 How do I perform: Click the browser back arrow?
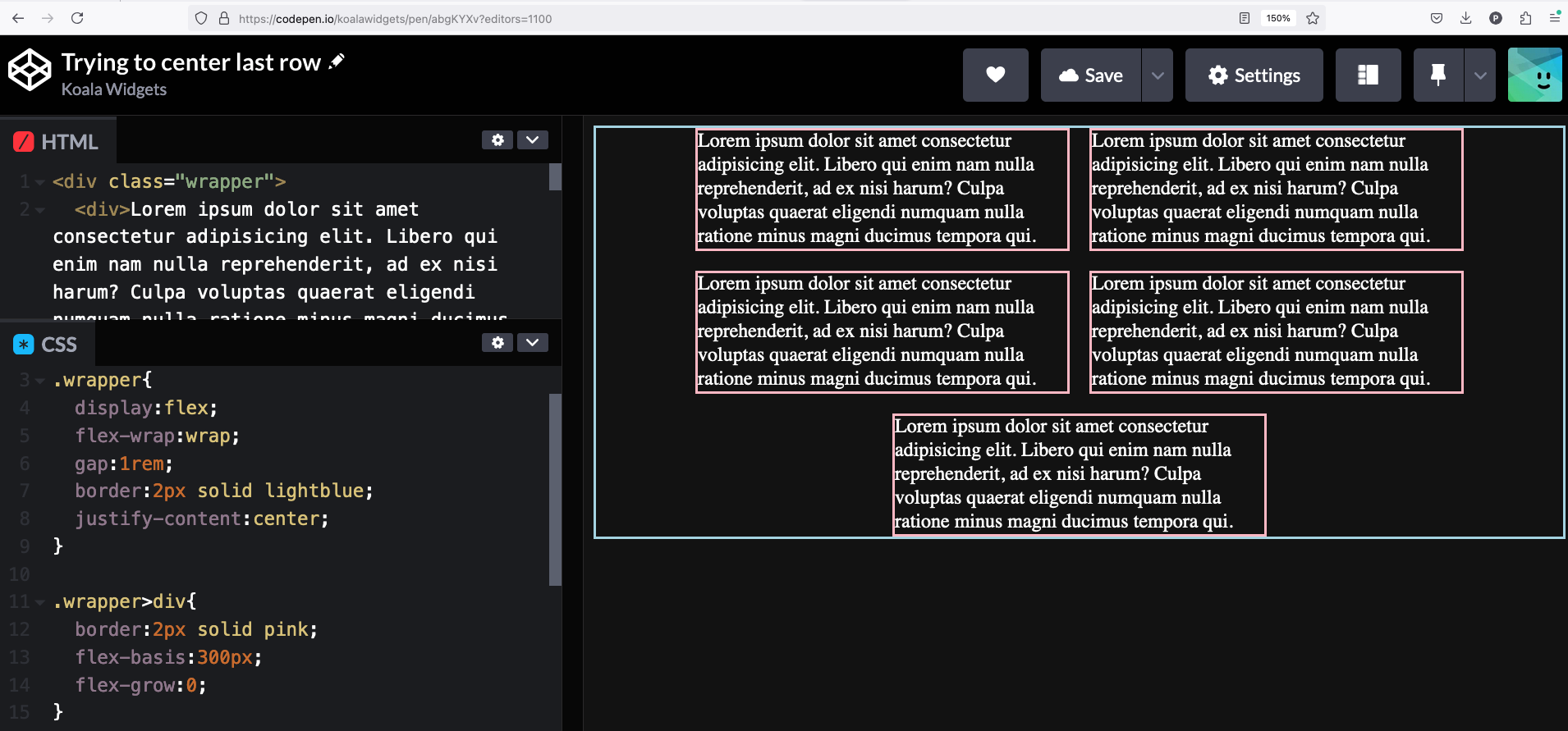click(x=18, y=18)
